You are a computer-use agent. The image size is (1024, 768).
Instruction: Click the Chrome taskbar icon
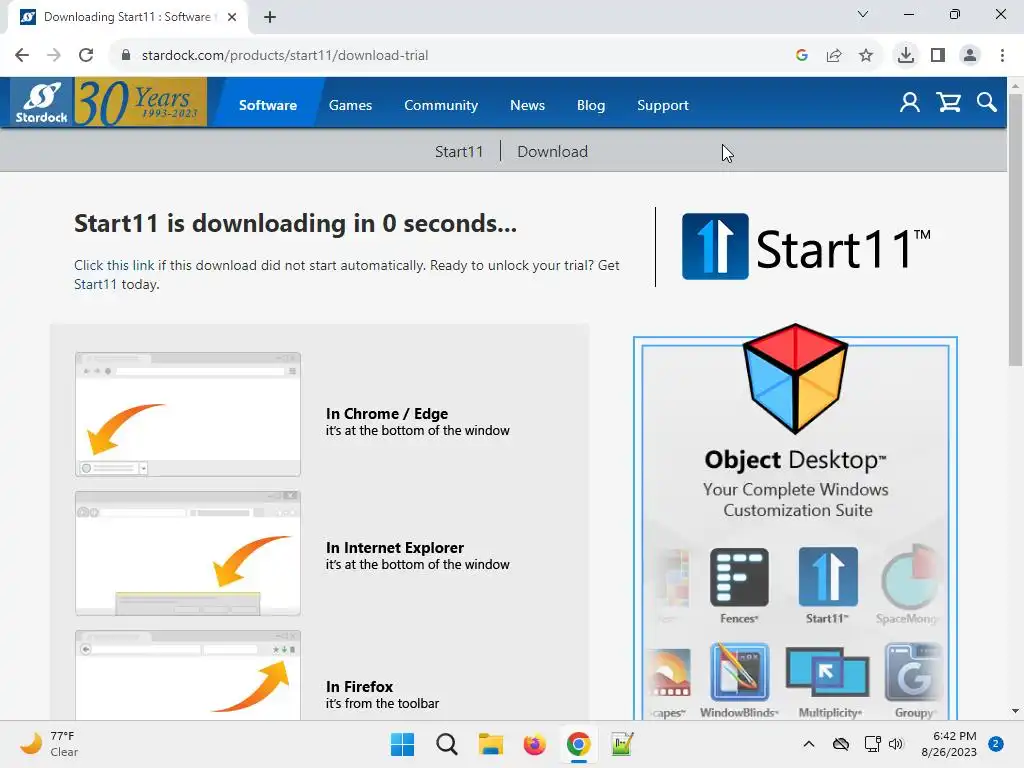579,744
